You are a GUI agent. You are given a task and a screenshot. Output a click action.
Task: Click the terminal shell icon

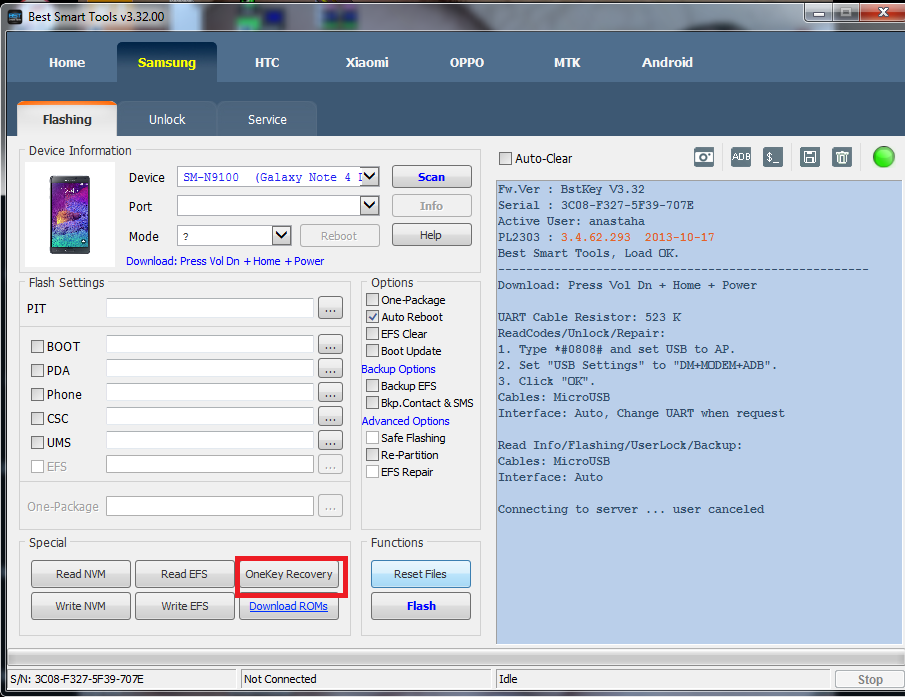(x=773, y=157)
